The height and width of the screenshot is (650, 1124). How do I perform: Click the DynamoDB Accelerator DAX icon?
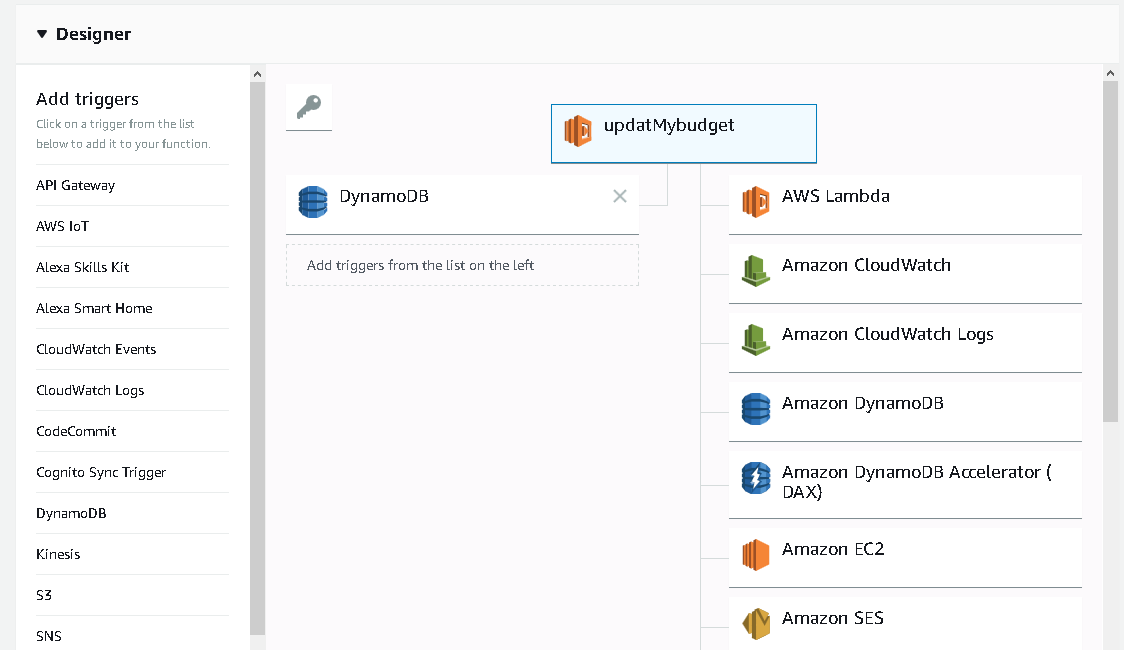pos(756,478)
